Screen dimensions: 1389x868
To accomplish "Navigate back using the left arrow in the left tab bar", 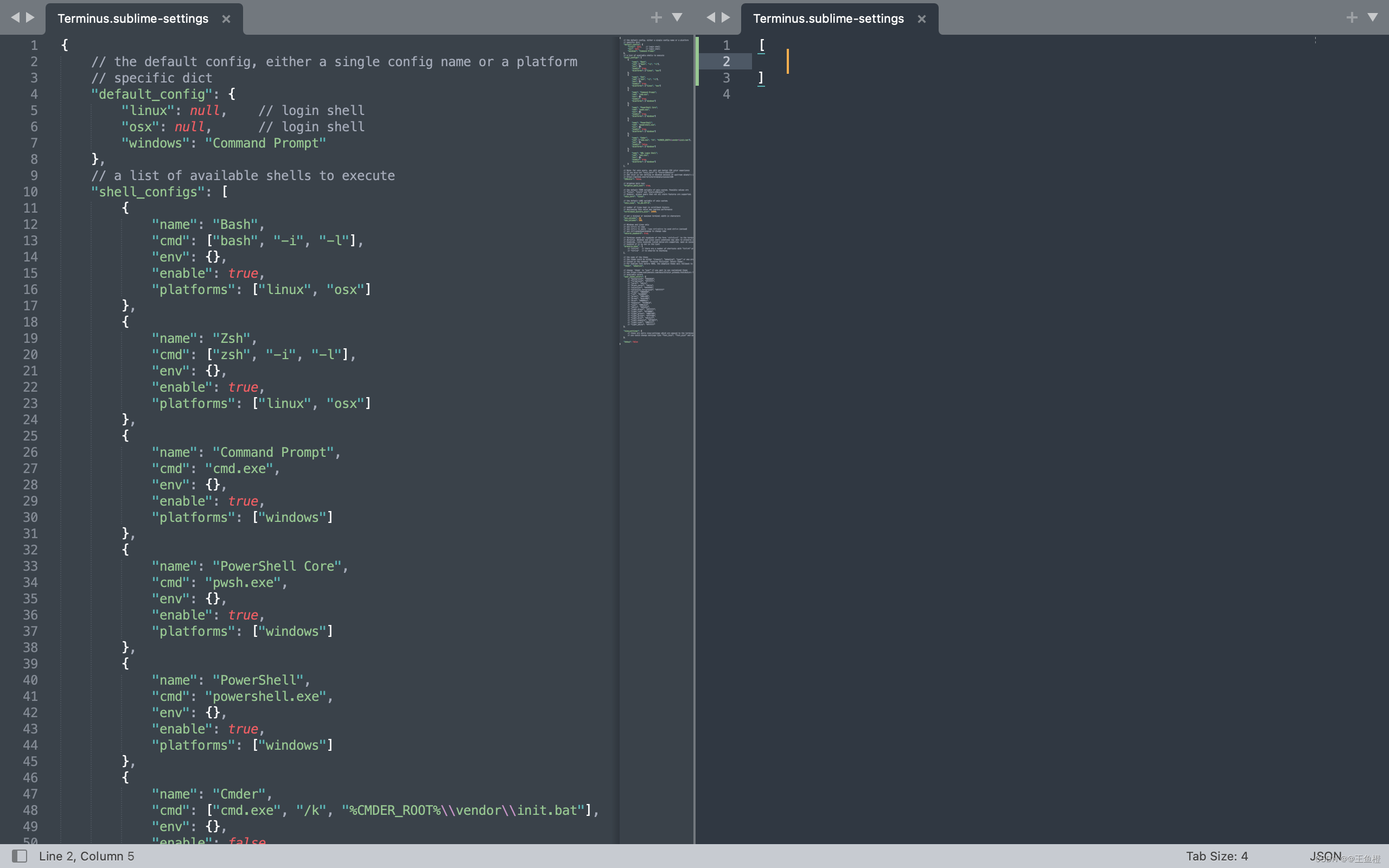I will pyautogui.click(x=15, y=17).
